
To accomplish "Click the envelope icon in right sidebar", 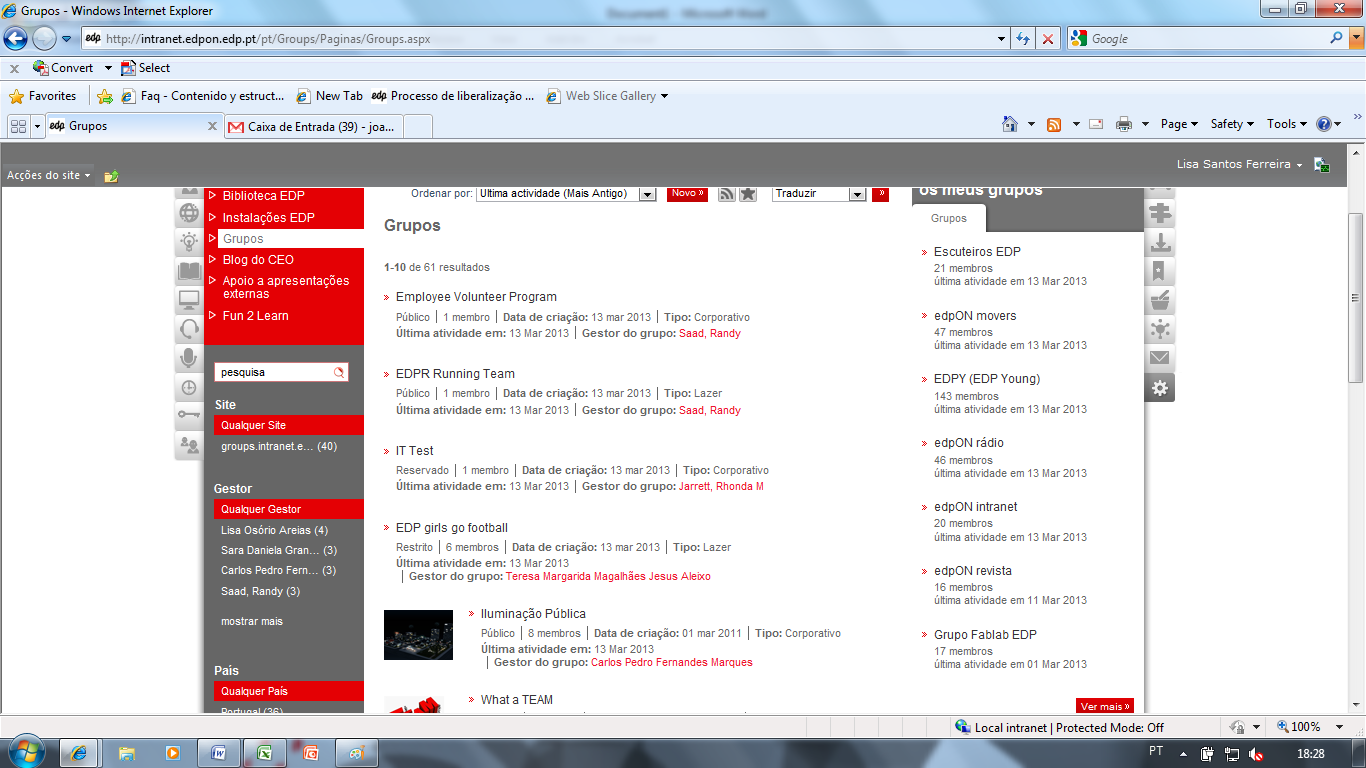I will pos(1160,358).
